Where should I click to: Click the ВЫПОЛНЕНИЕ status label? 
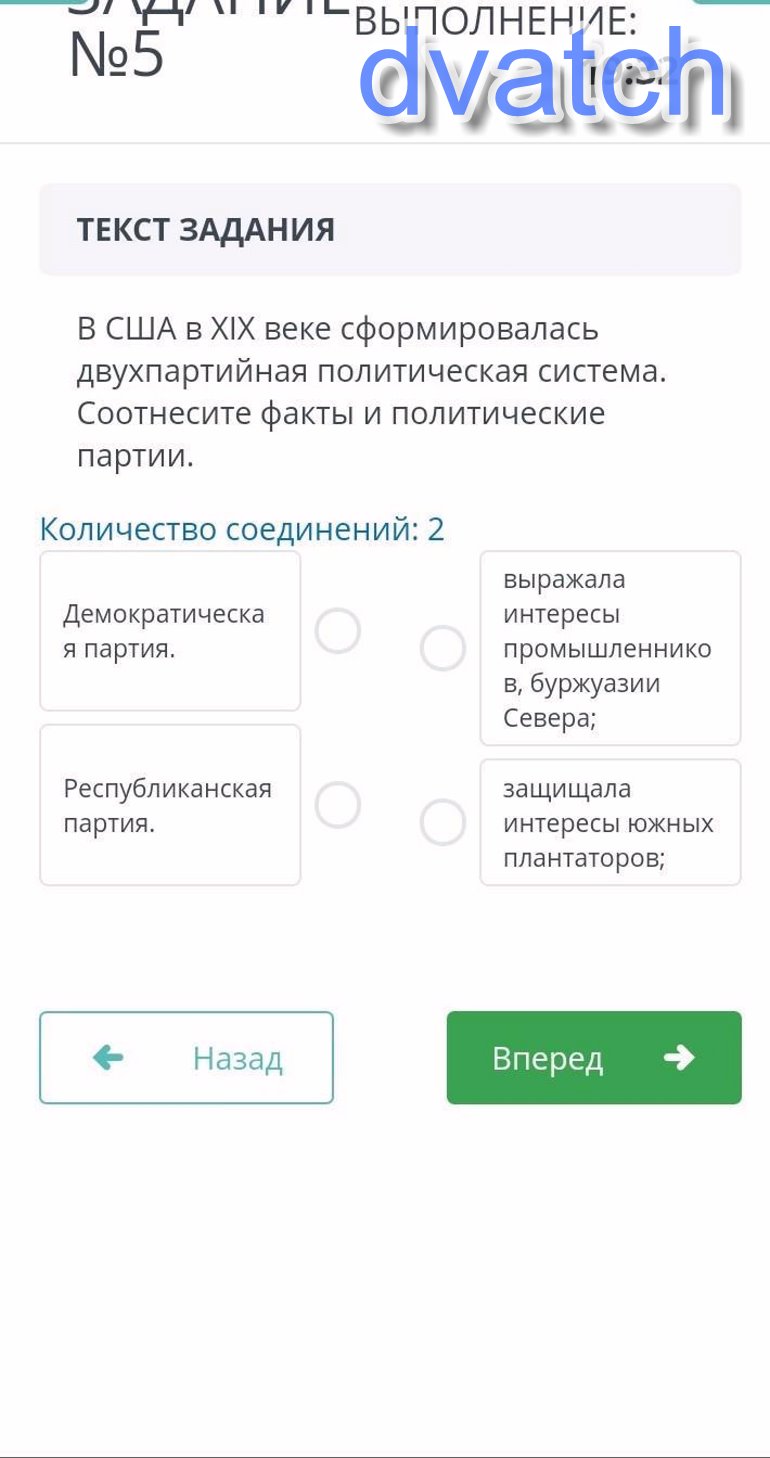point(495,22)
